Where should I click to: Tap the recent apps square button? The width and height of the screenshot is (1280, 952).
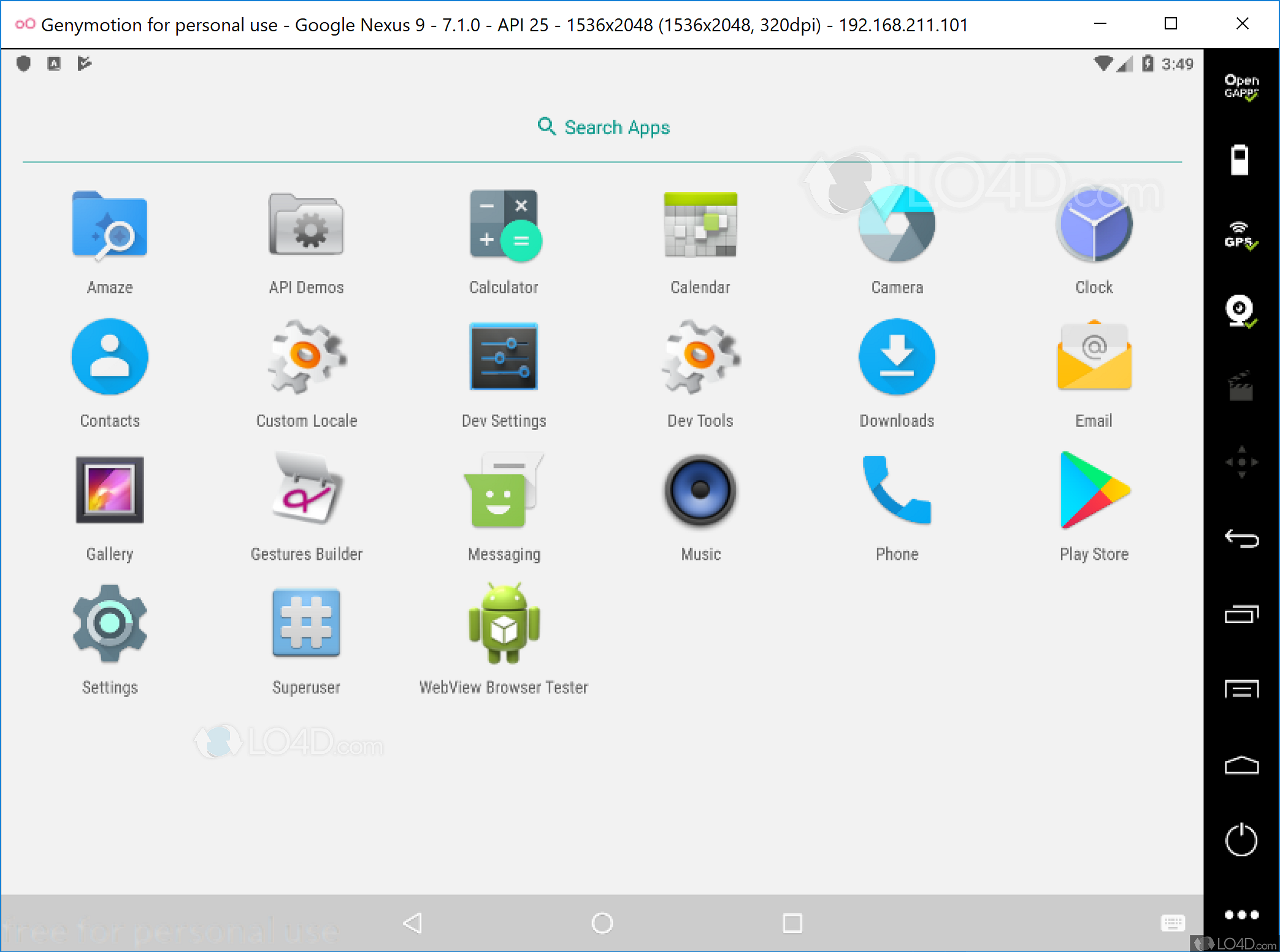tap(792, 923)
